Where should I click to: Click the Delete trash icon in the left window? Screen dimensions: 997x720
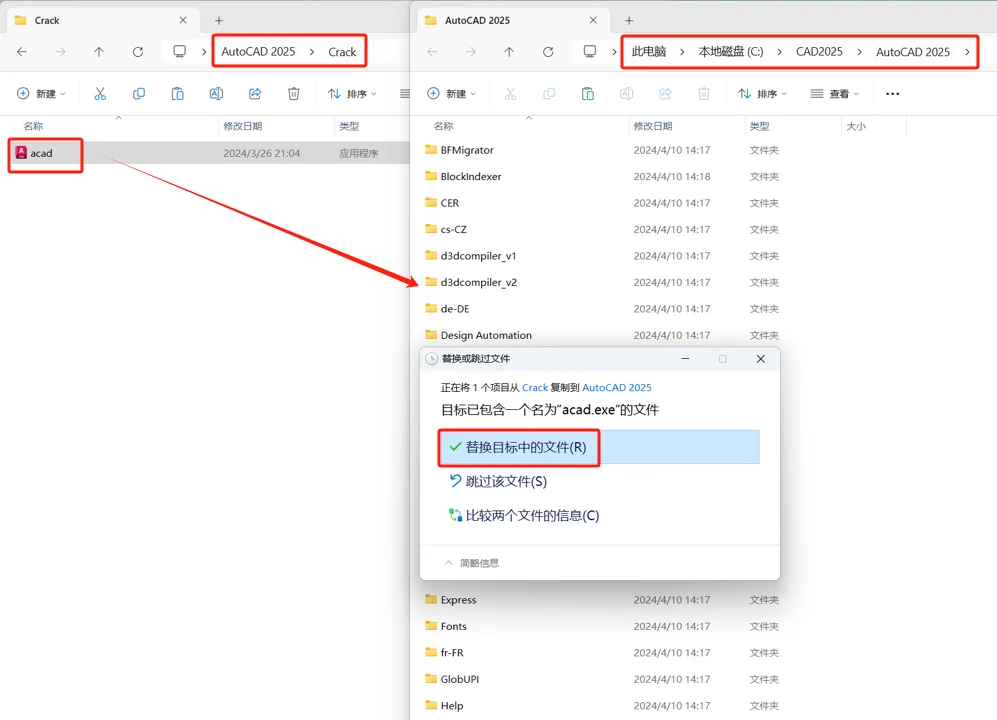click(292, 93)
